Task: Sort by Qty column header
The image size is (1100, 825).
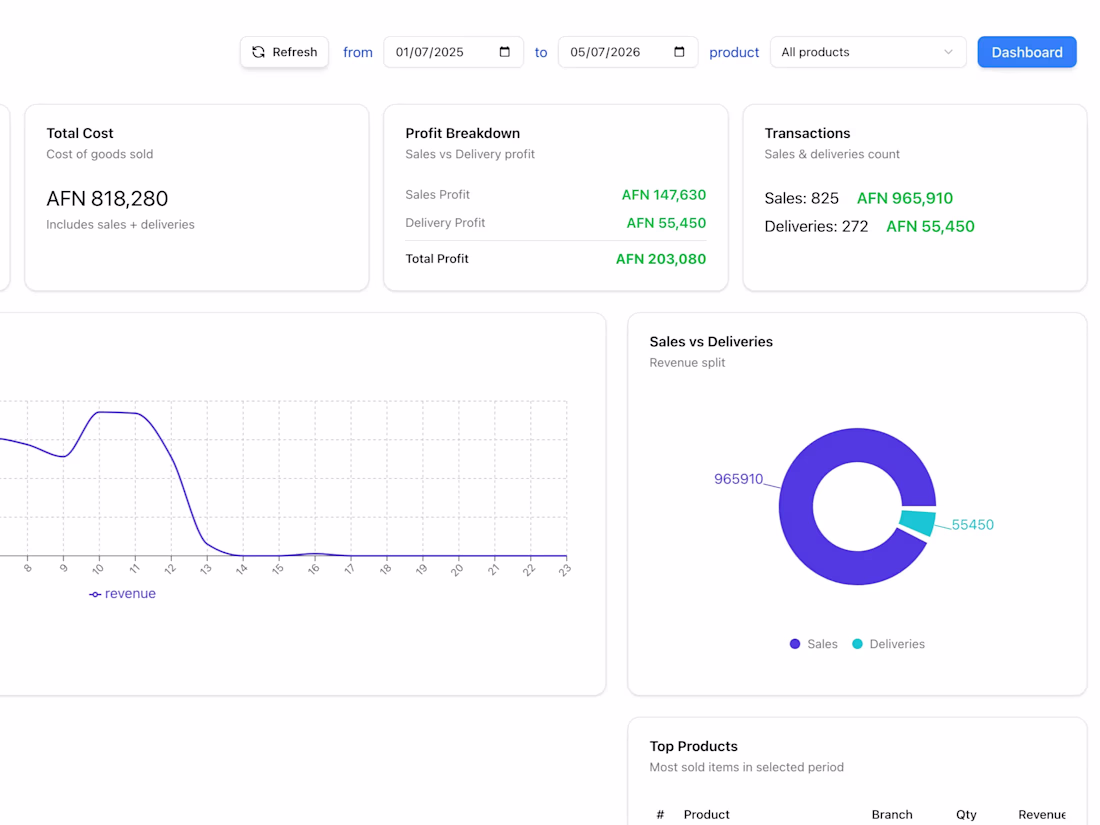Action: click(x=966, y=814)
